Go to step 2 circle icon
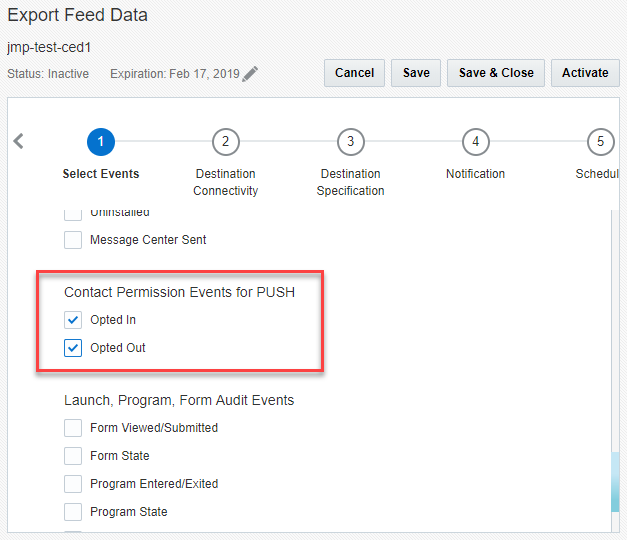 tap(226, 142)
